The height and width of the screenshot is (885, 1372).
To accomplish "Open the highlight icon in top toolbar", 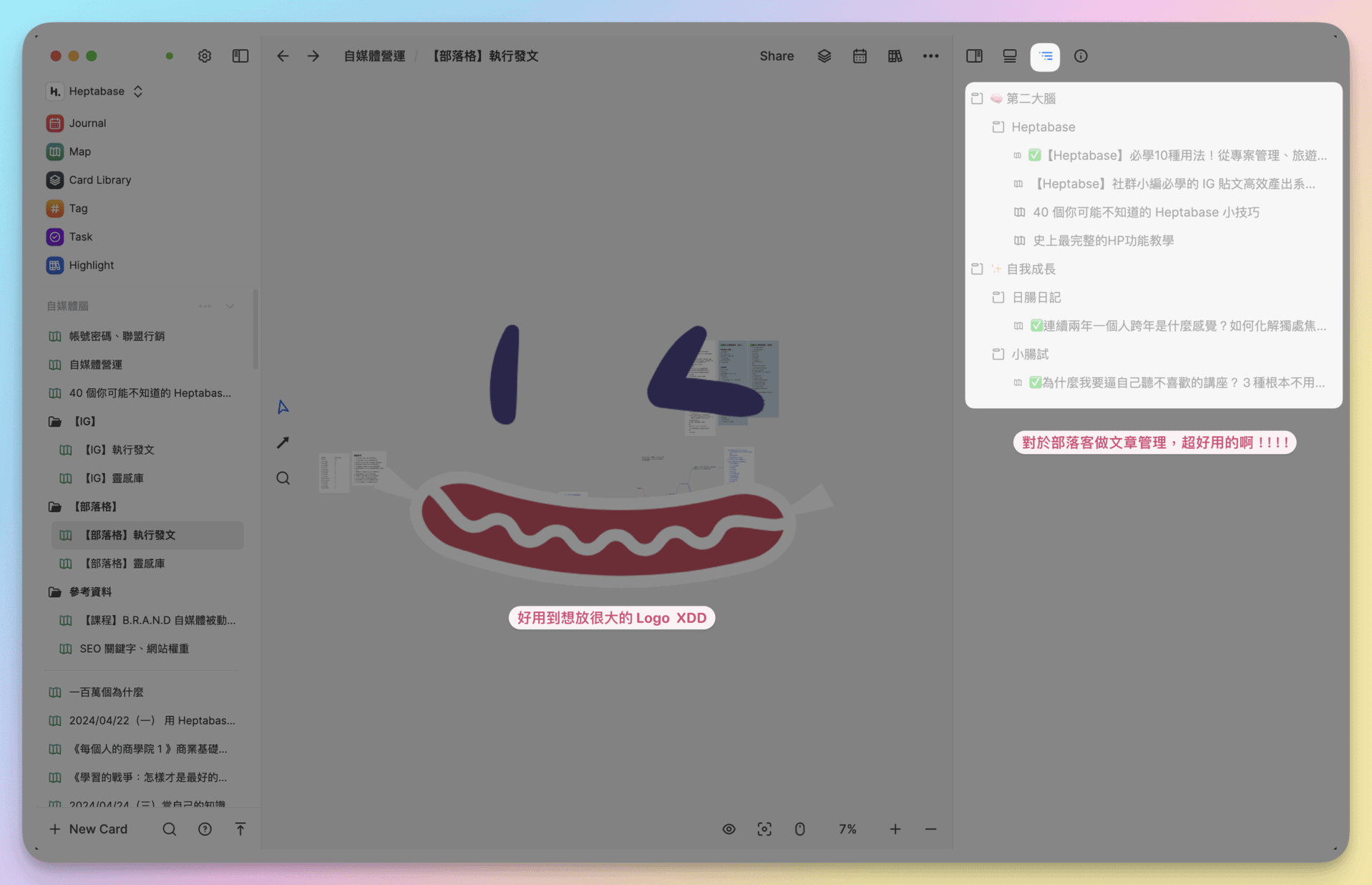I will coord(895,56).
